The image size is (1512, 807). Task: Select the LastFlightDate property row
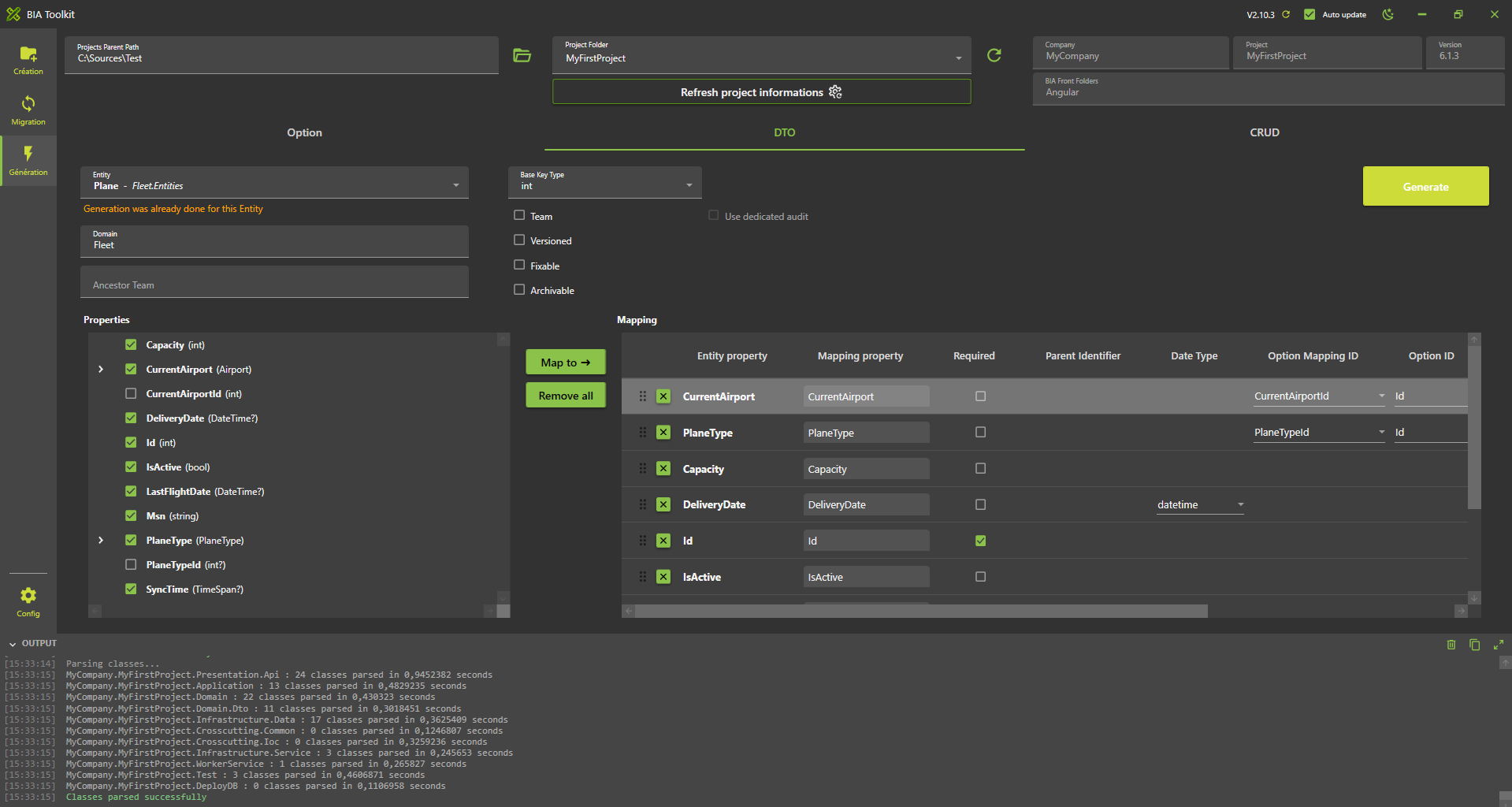(205, 491)
